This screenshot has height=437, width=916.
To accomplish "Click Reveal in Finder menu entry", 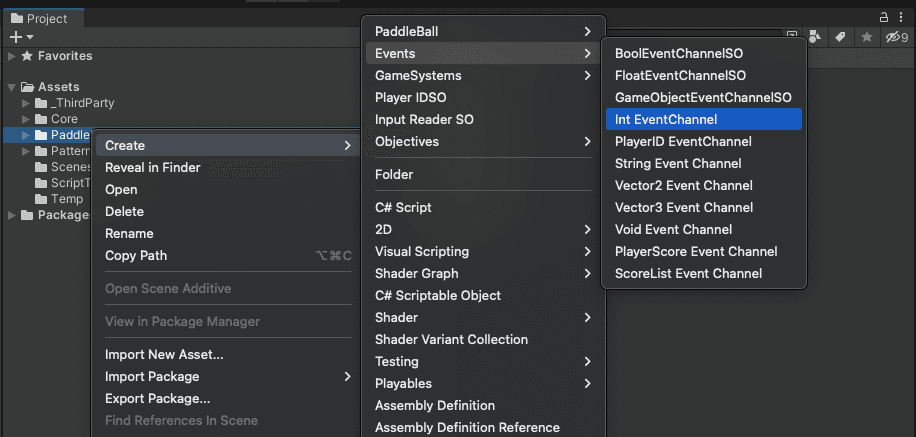I will click(152, 167).
